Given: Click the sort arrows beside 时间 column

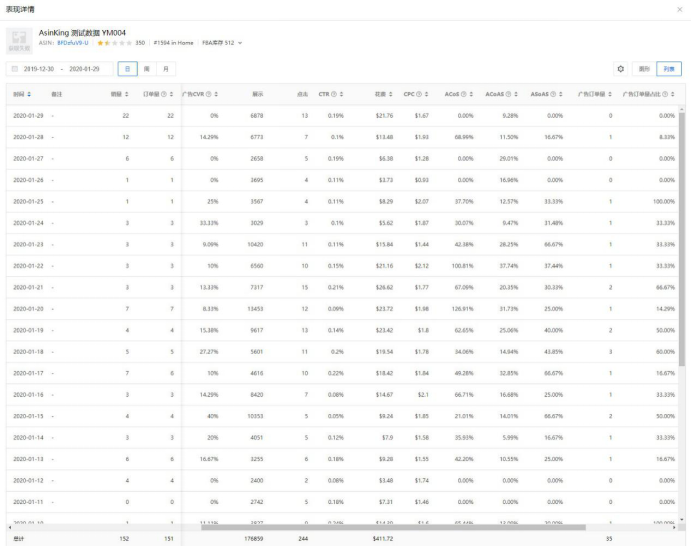Looking at the screenshot, I should tap(30, 94).
